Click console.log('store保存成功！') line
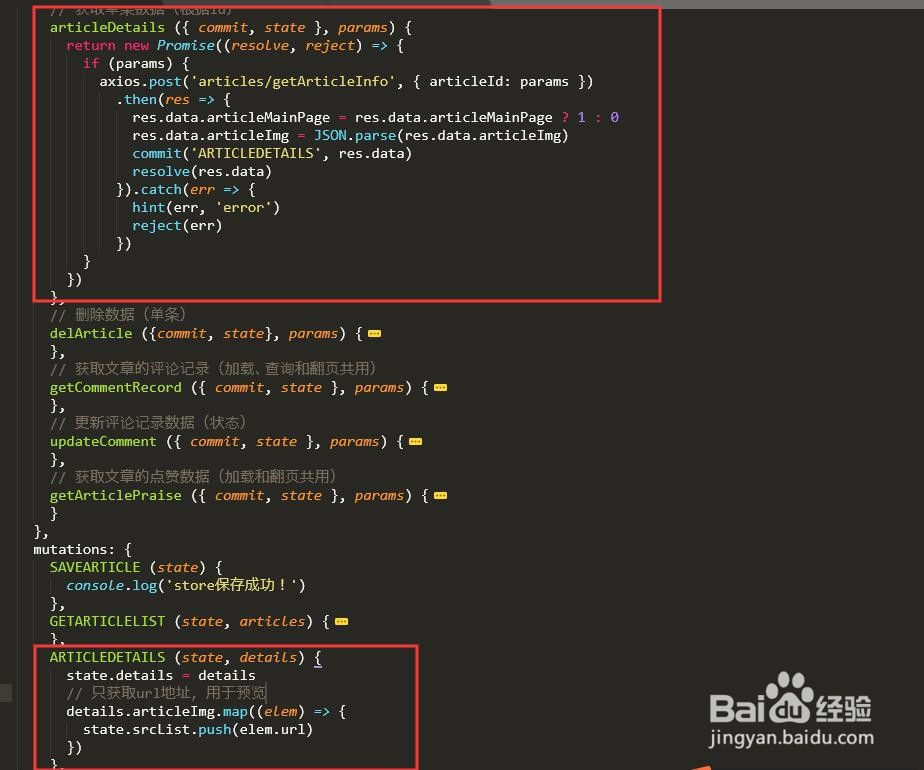The image size is (924, 770). [x=186, y=586]
